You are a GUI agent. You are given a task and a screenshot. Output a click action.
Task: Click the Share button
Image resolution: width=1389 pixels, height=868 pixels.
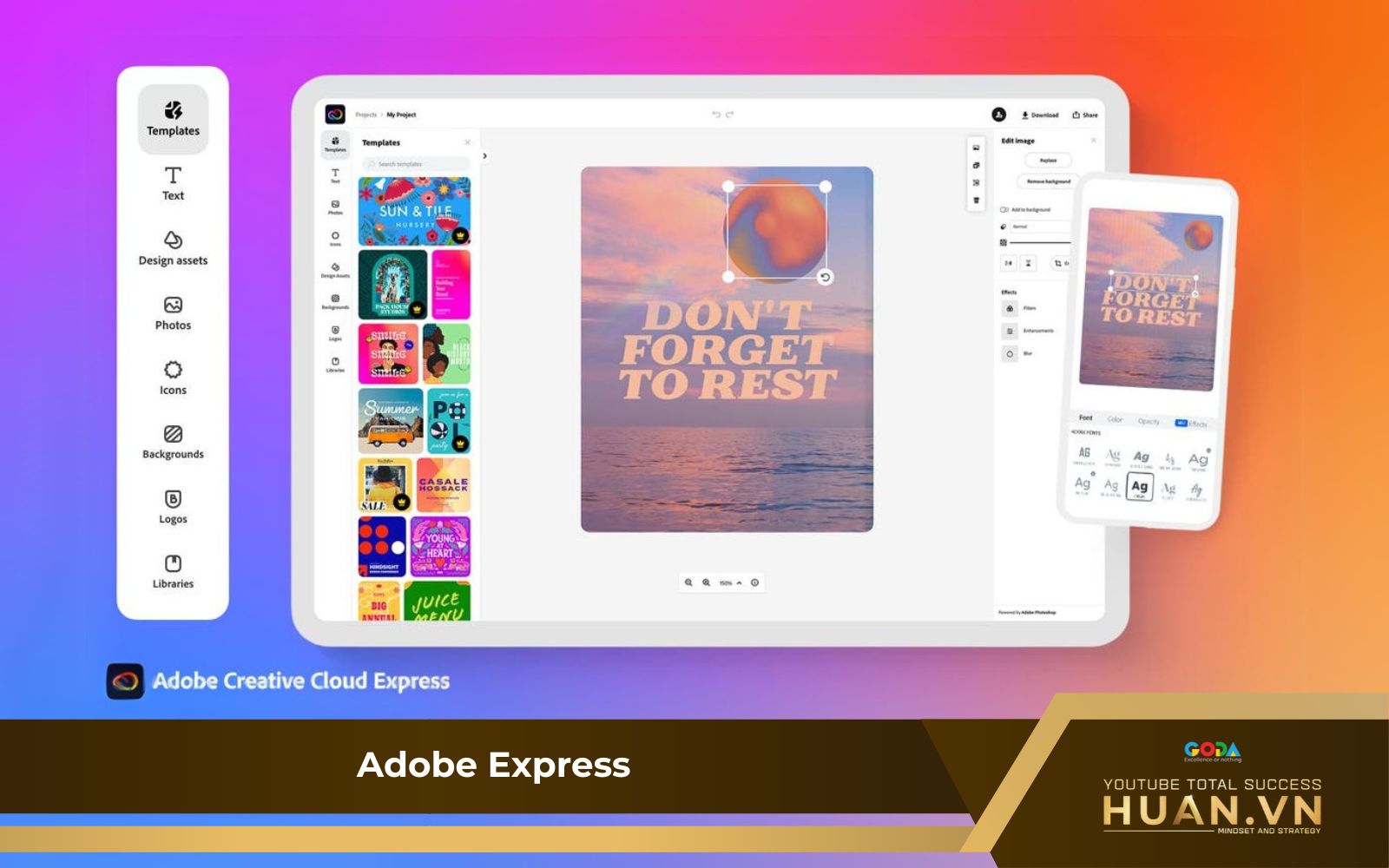click(x=1085, y=115)
